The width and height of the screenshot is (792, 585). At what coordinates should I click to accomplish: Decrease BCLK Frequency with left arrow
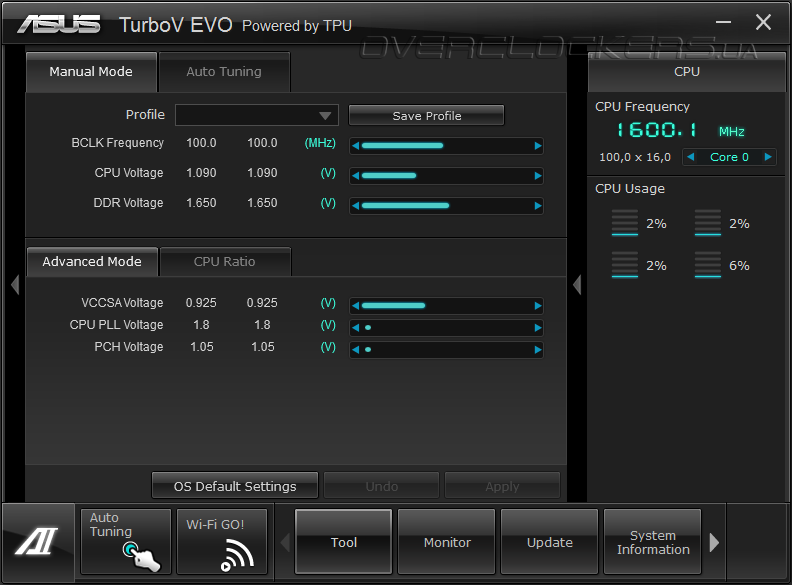[x=356, y=146]
